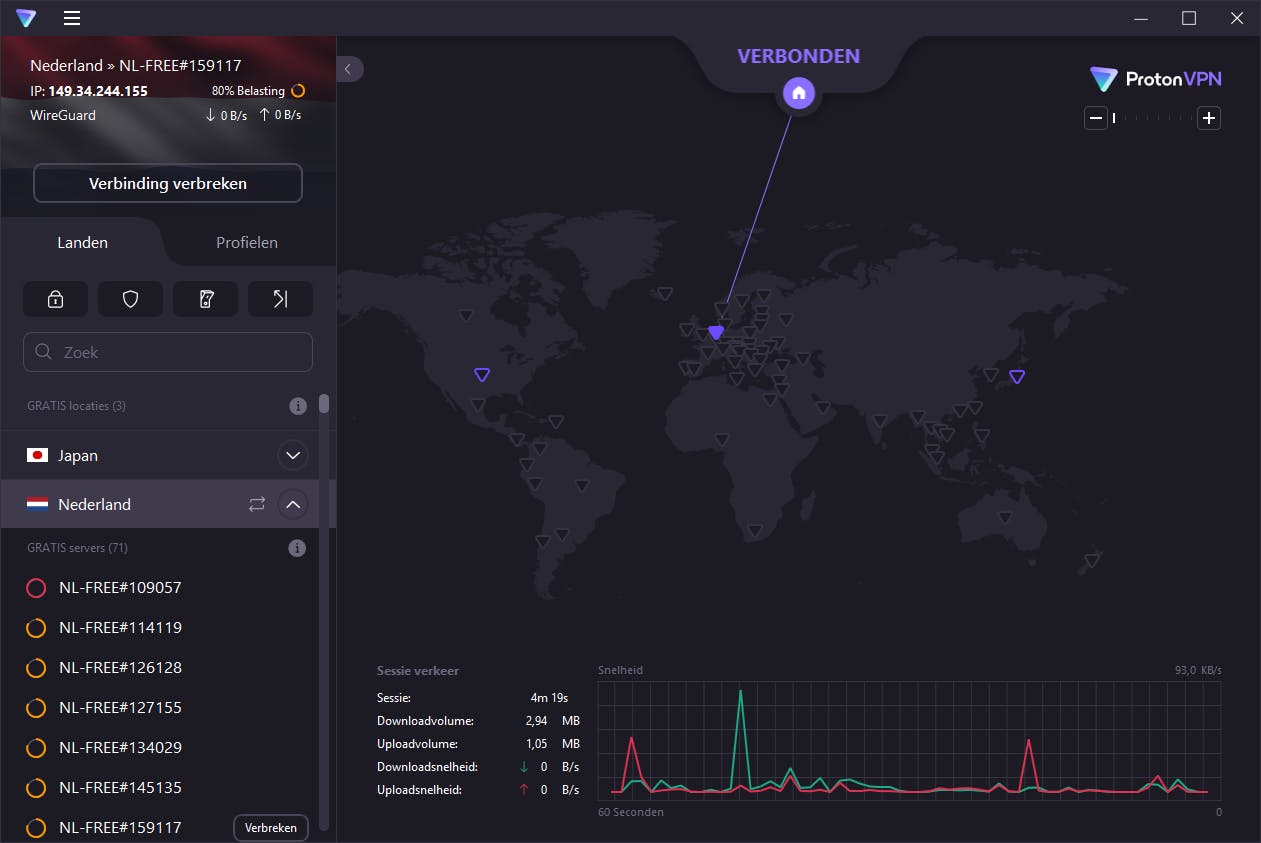Click the connected Netherlands map marker
This screenshot has width=1261, height=843.
point(715,332)
